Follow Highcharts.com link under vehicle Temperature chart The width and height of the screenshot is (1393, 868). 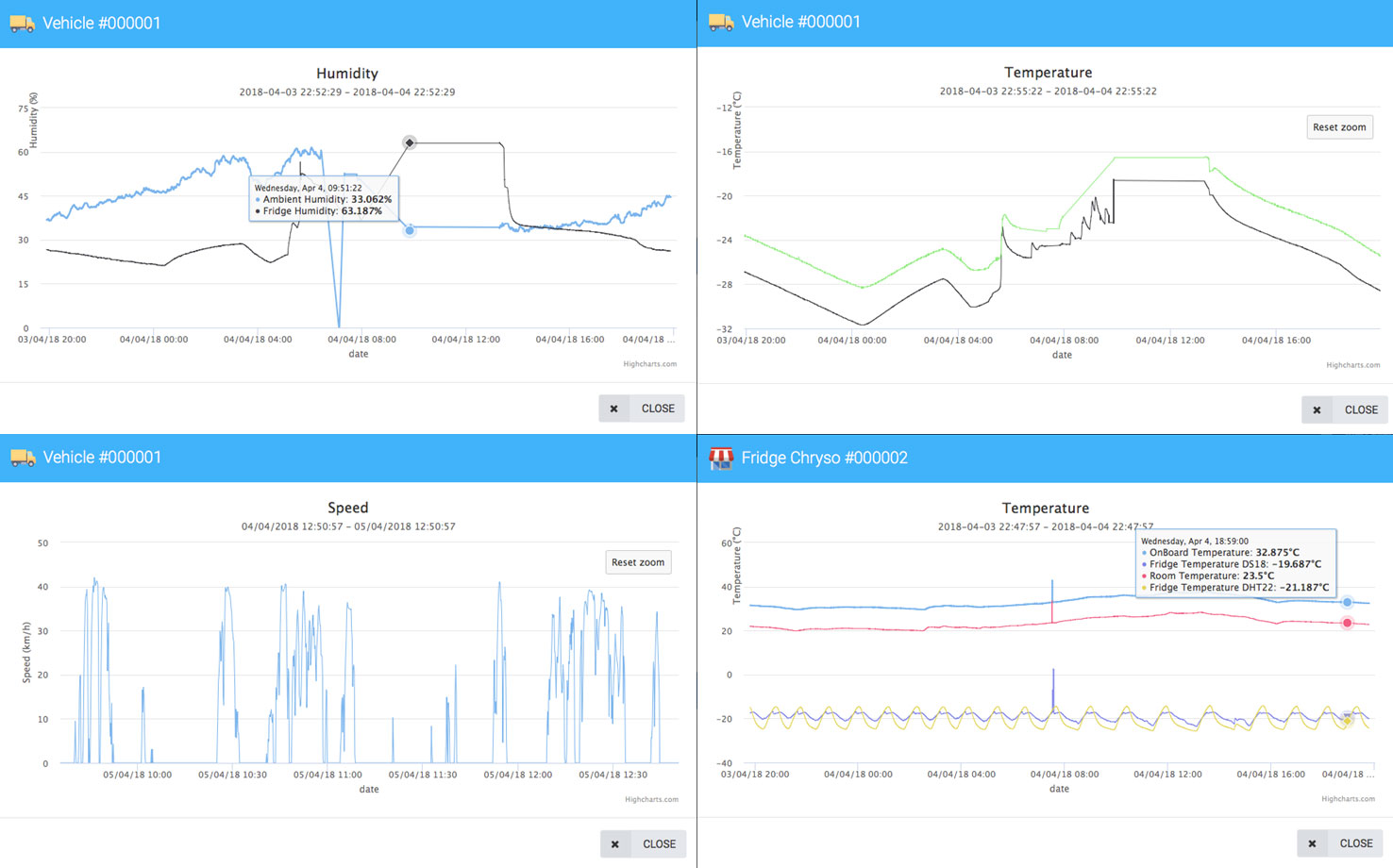1352,365
